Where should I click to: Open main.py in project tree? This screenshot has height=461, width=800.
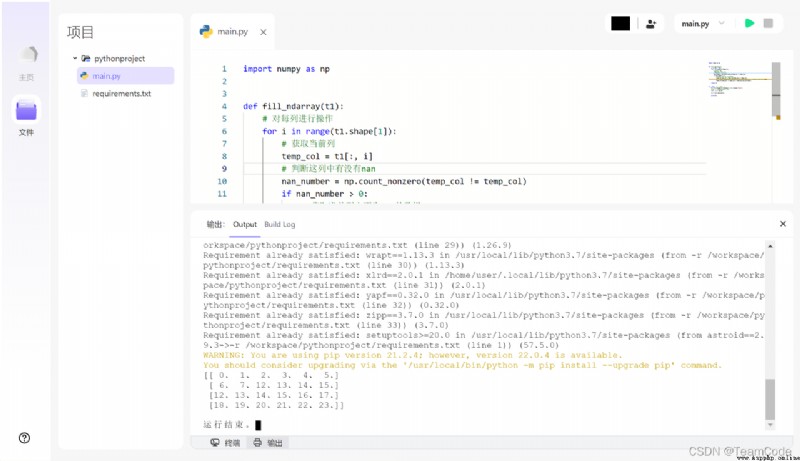tap(126, 76)
